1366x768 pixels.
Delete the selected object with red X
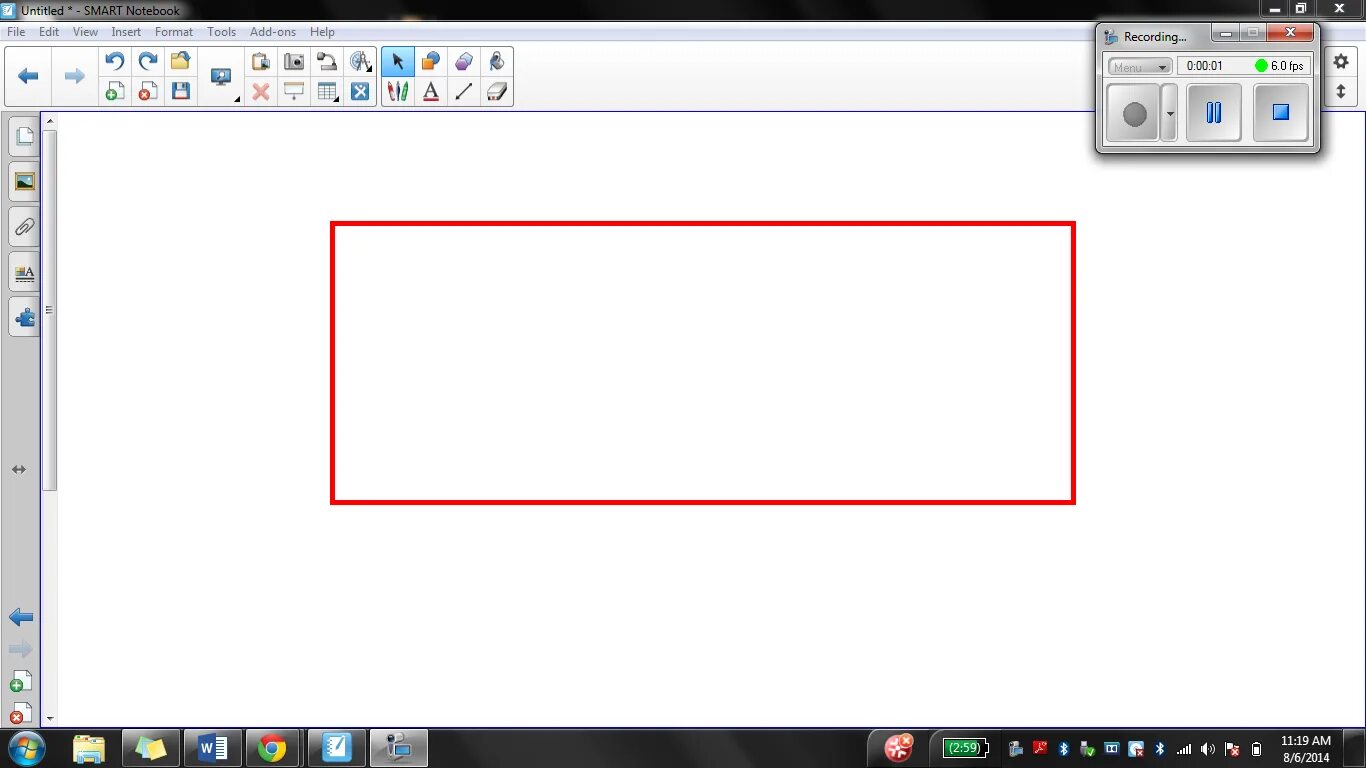tap(261, 92)
